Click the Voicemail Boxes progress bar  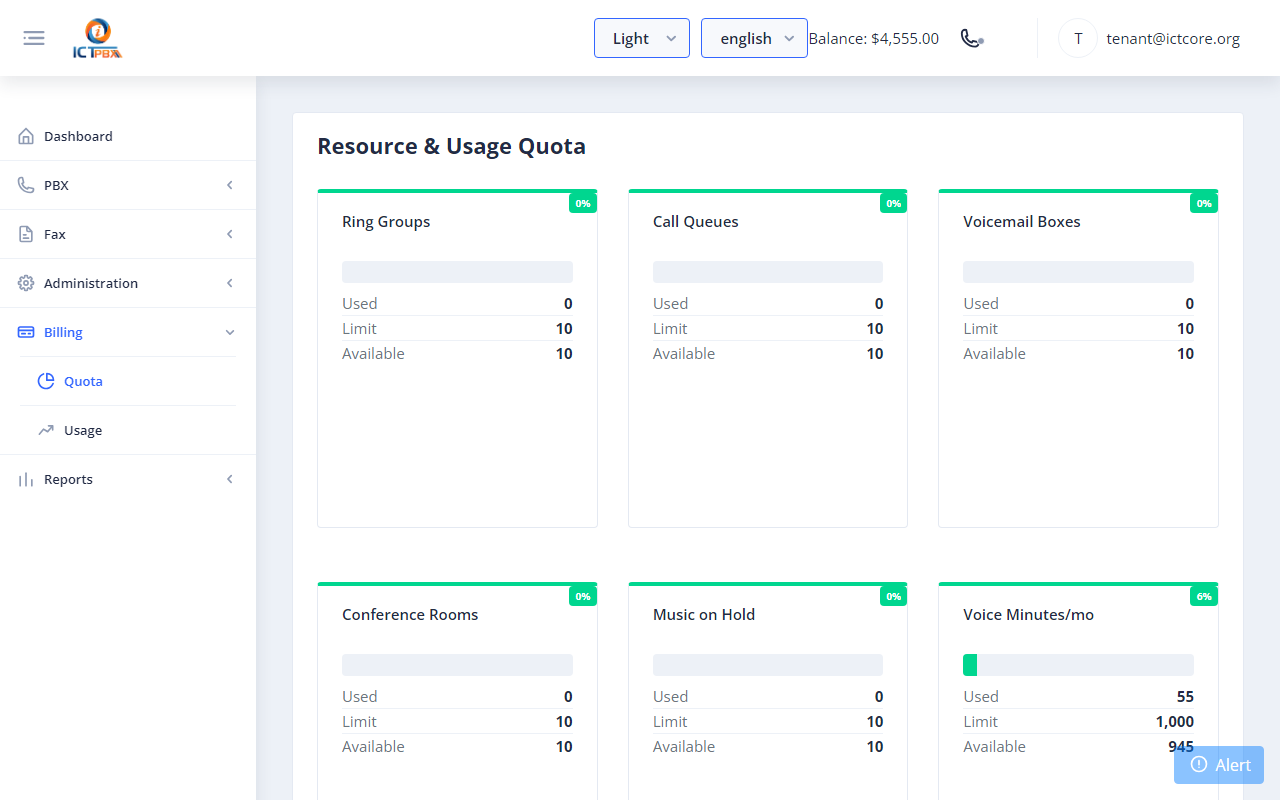[x=1078, y=272]
